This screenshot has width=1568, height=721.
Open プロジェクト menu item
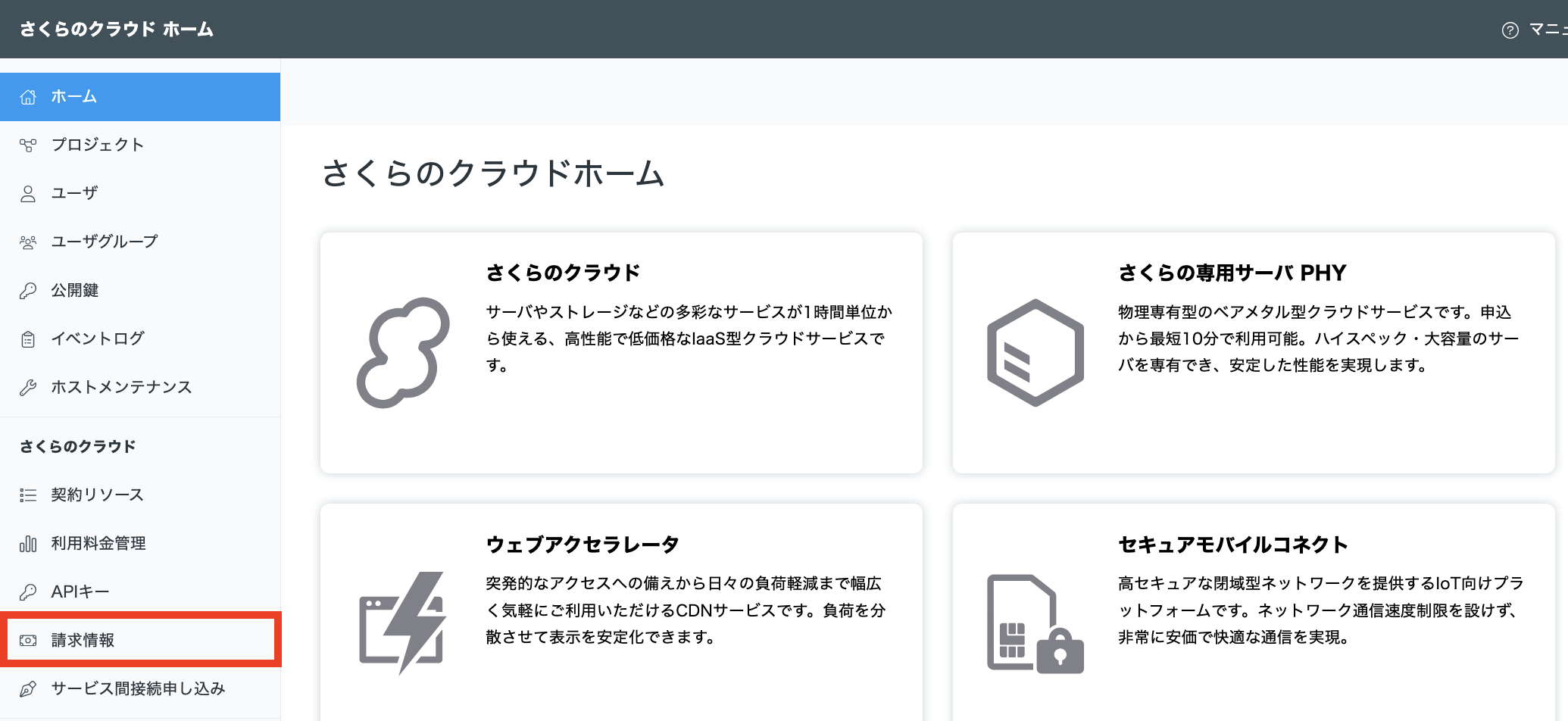(x=140, y=145)
